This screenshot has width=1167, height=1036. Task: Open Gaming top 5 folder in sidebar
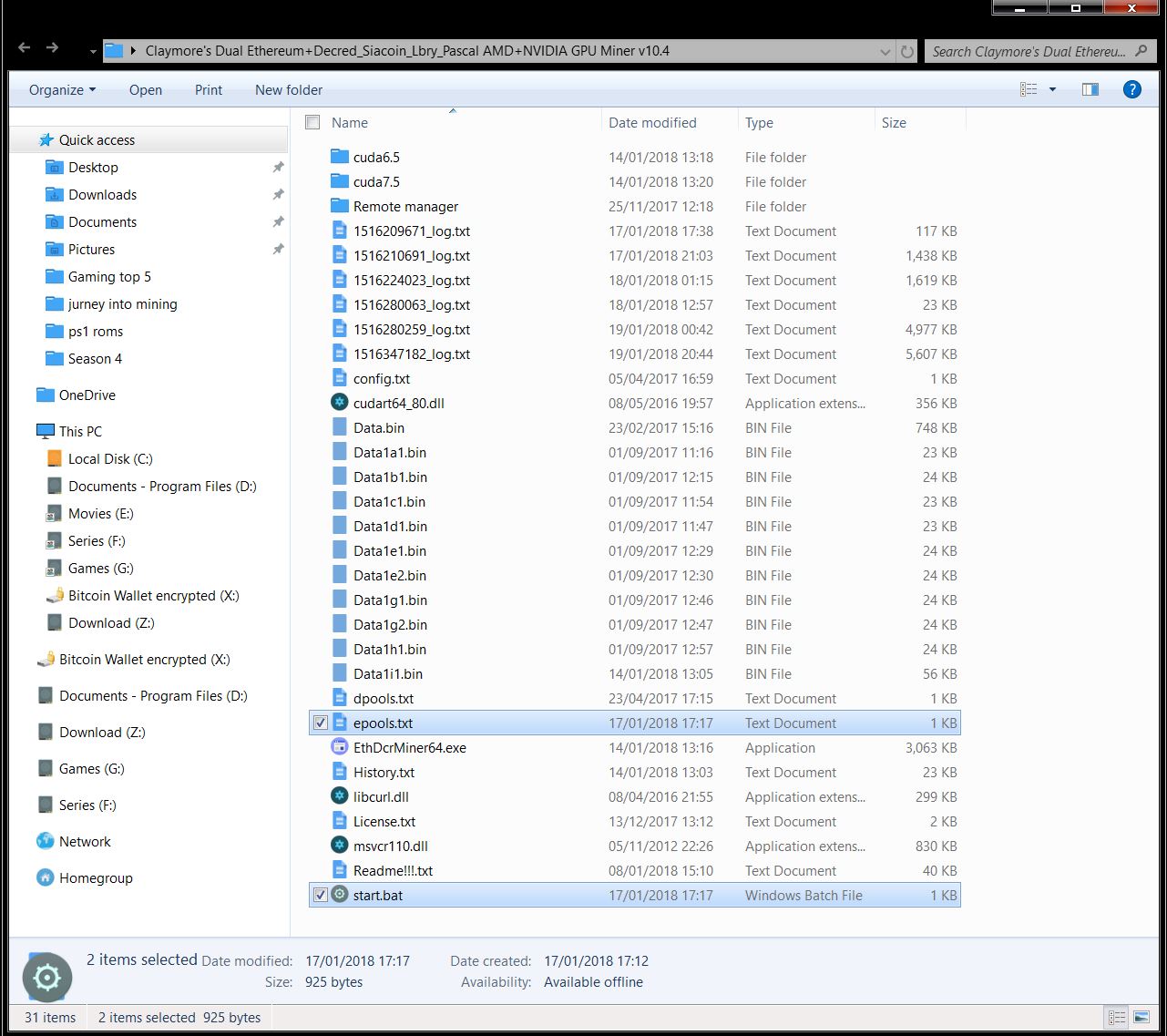point(109,276)
